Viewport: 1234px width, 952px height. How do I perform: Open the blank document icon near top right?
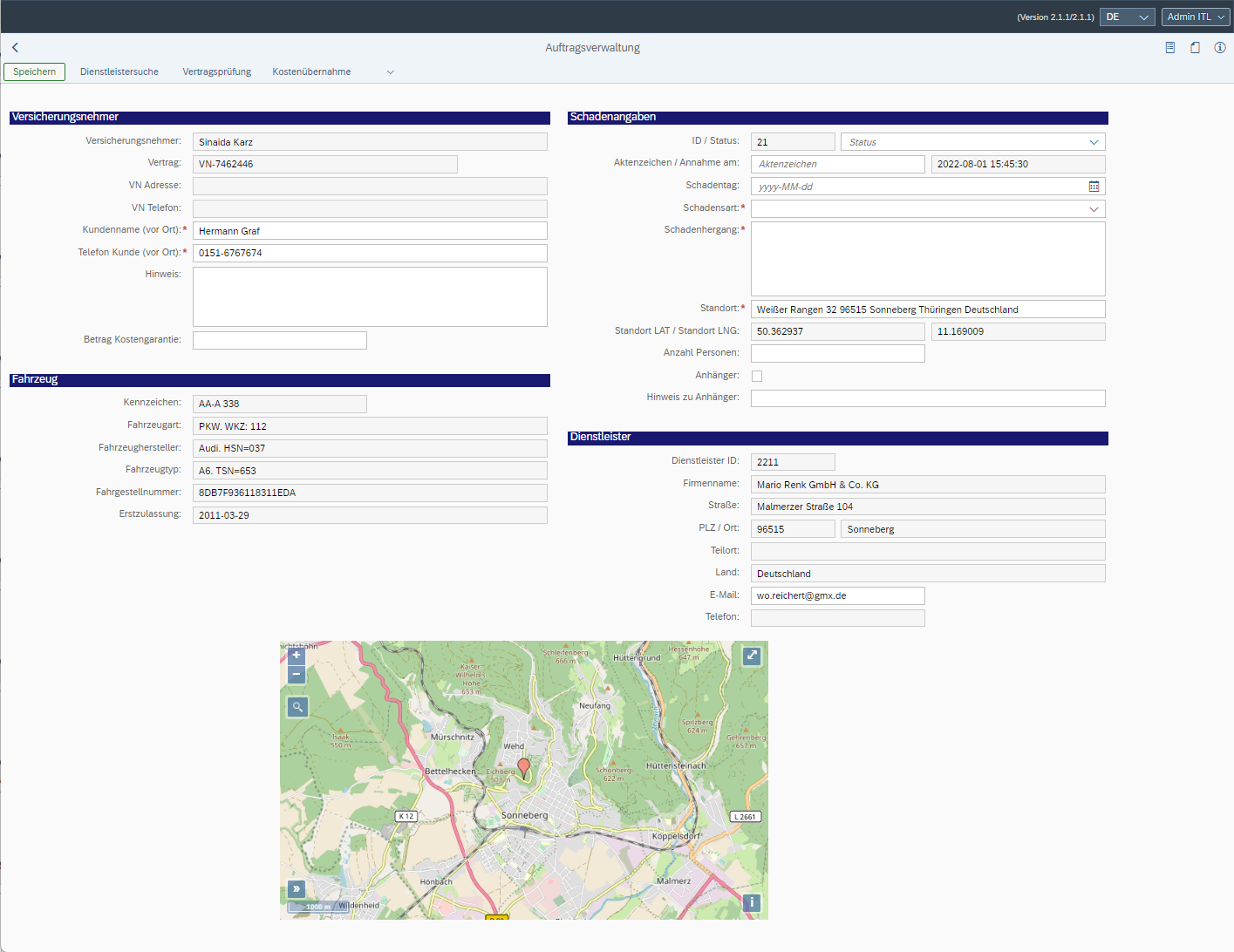1195,48
